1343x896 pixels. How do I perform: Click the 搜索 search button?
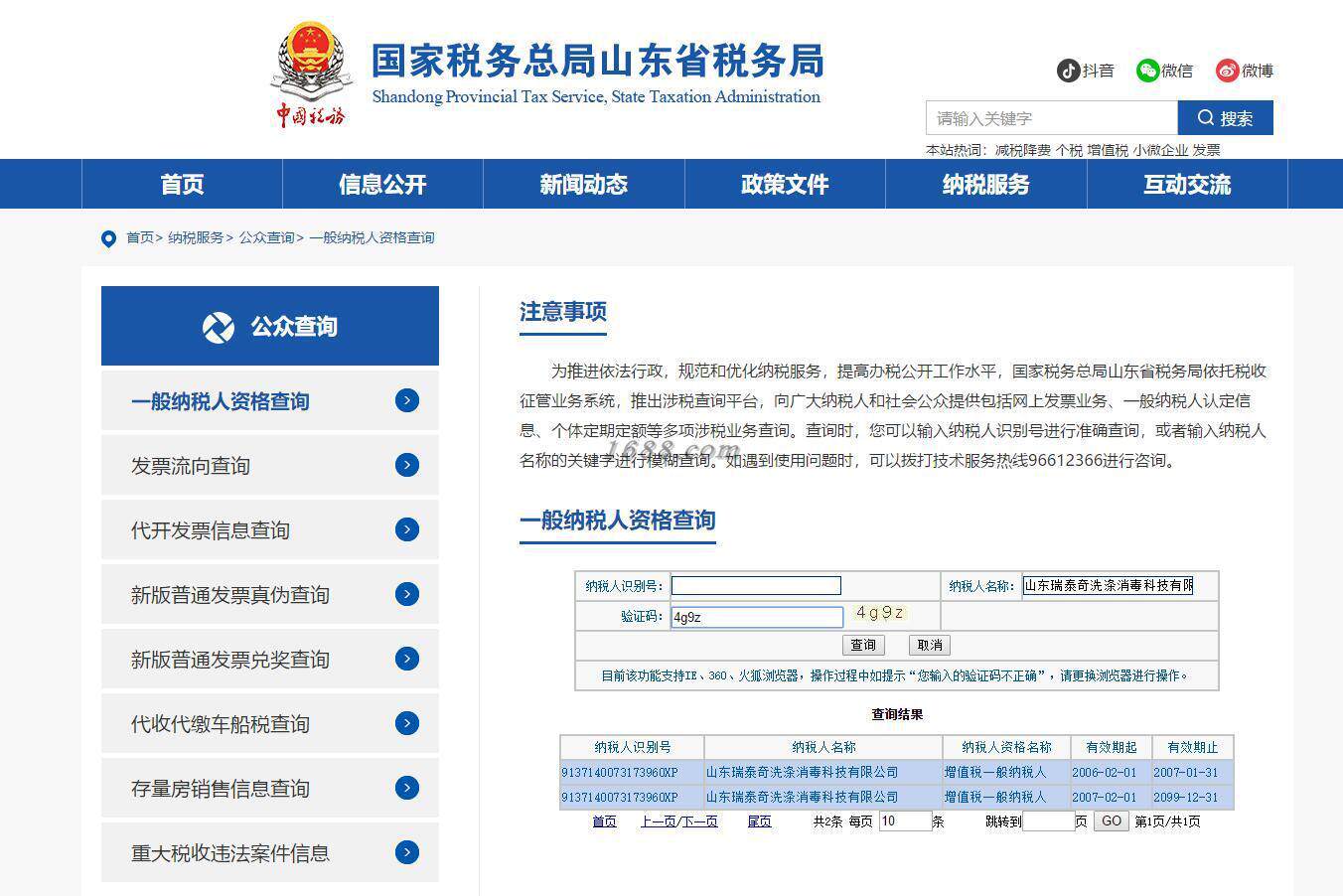click(1225, 118)
